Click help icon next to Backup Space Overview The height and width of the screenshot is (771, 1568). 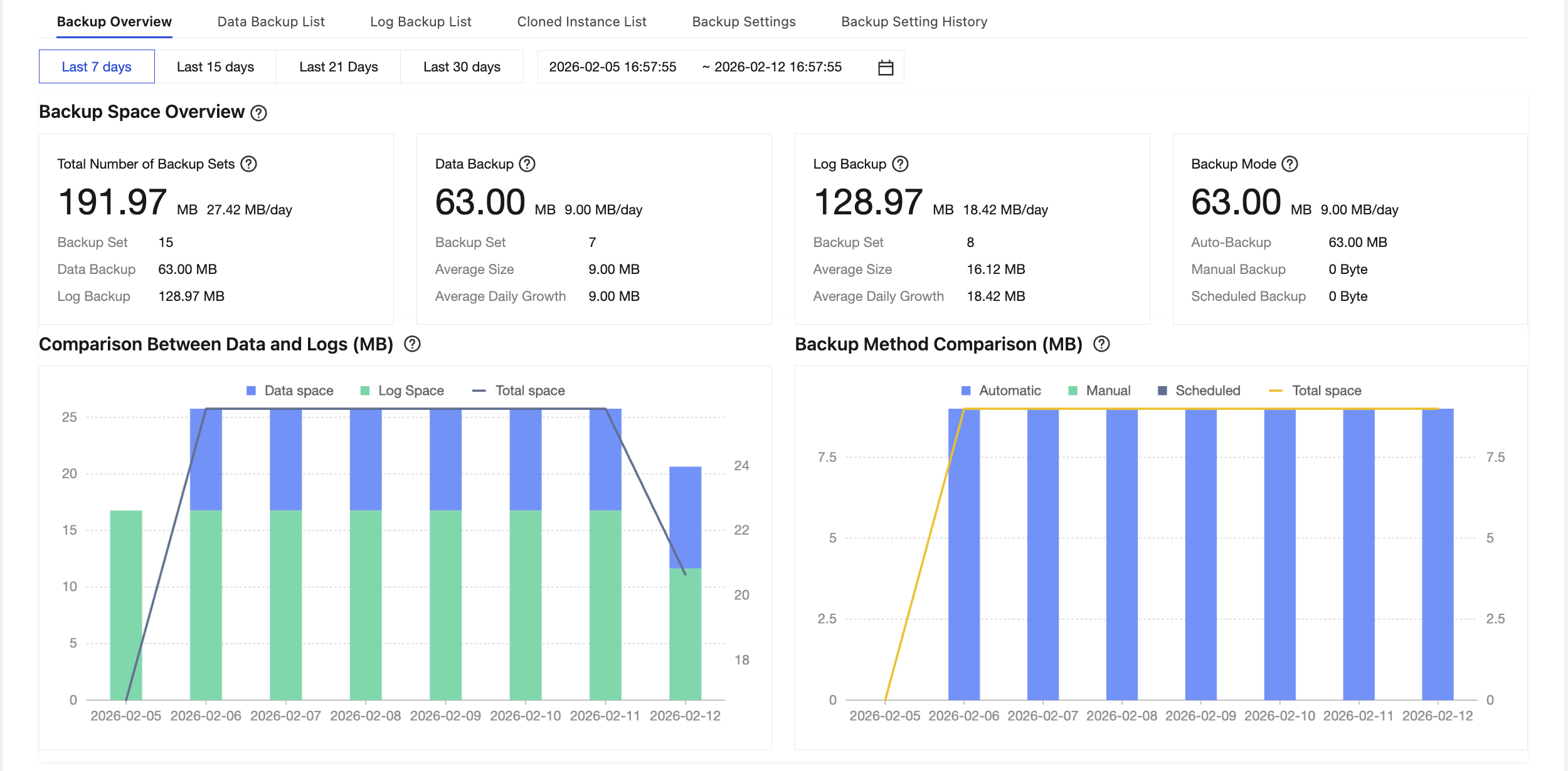[x=258, y=113]
